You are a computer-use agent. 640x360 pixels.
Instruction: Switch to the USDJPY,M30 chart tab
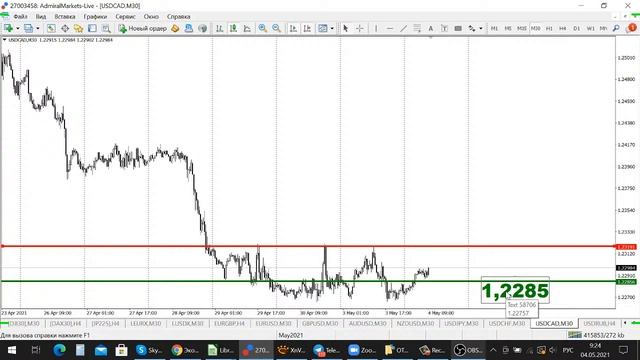click(461, 323)
